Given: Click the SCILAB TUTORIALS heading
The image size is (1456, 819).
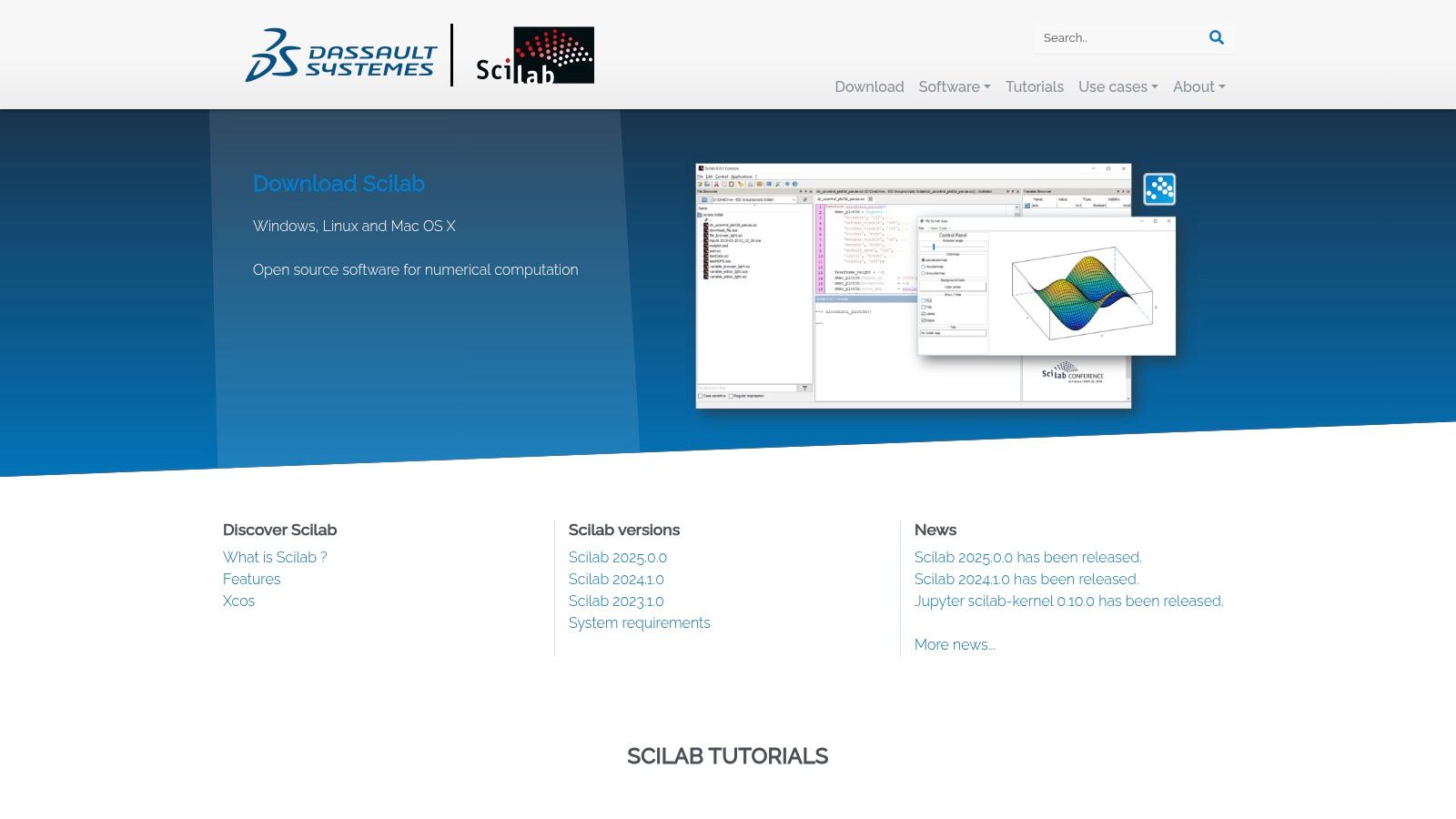Looking at the screenshot, I should pos(728,756).
